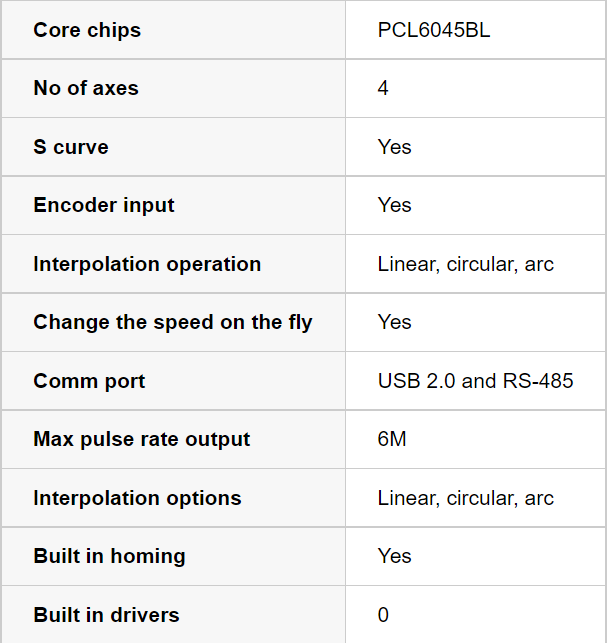Screen dimensions: 608x643
Task: Select 'USB 2.0 and RS-485' text
Action: pyautogui.click(x=475, y=381)
